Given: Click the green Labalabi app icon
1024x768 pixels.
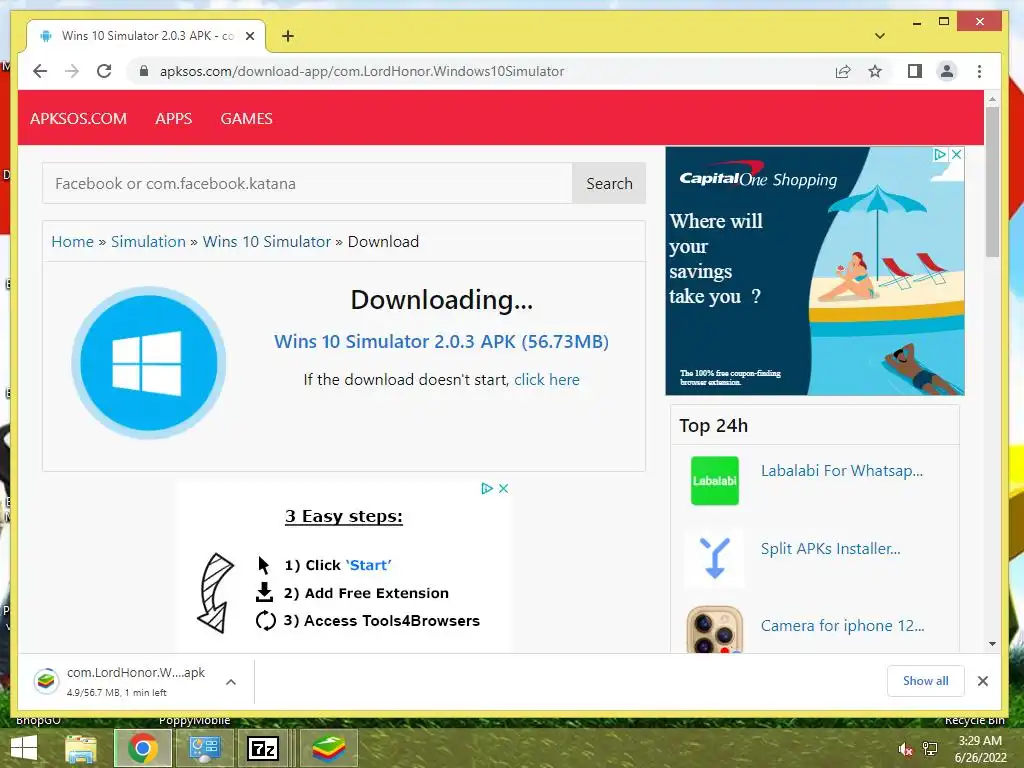Looking at the screenshot, I should (714, 481).
